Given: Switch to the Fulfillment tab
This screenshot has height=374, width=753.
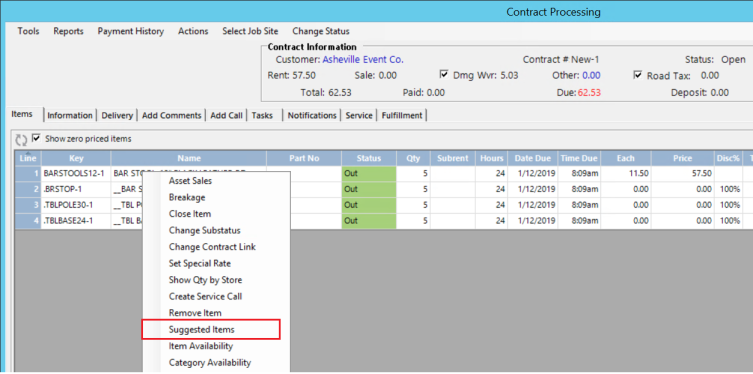Looking at the screenshot, I should point(402,115).
